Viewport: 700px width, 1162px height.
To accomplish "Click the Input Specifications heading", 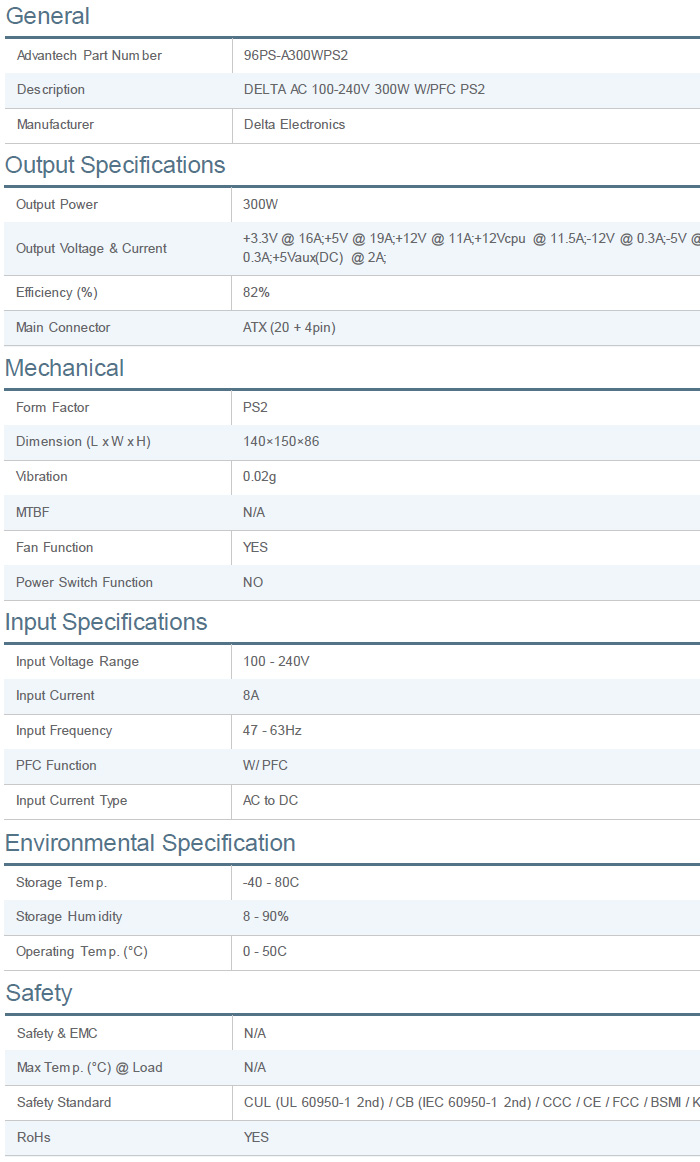I will click(106, 622).
